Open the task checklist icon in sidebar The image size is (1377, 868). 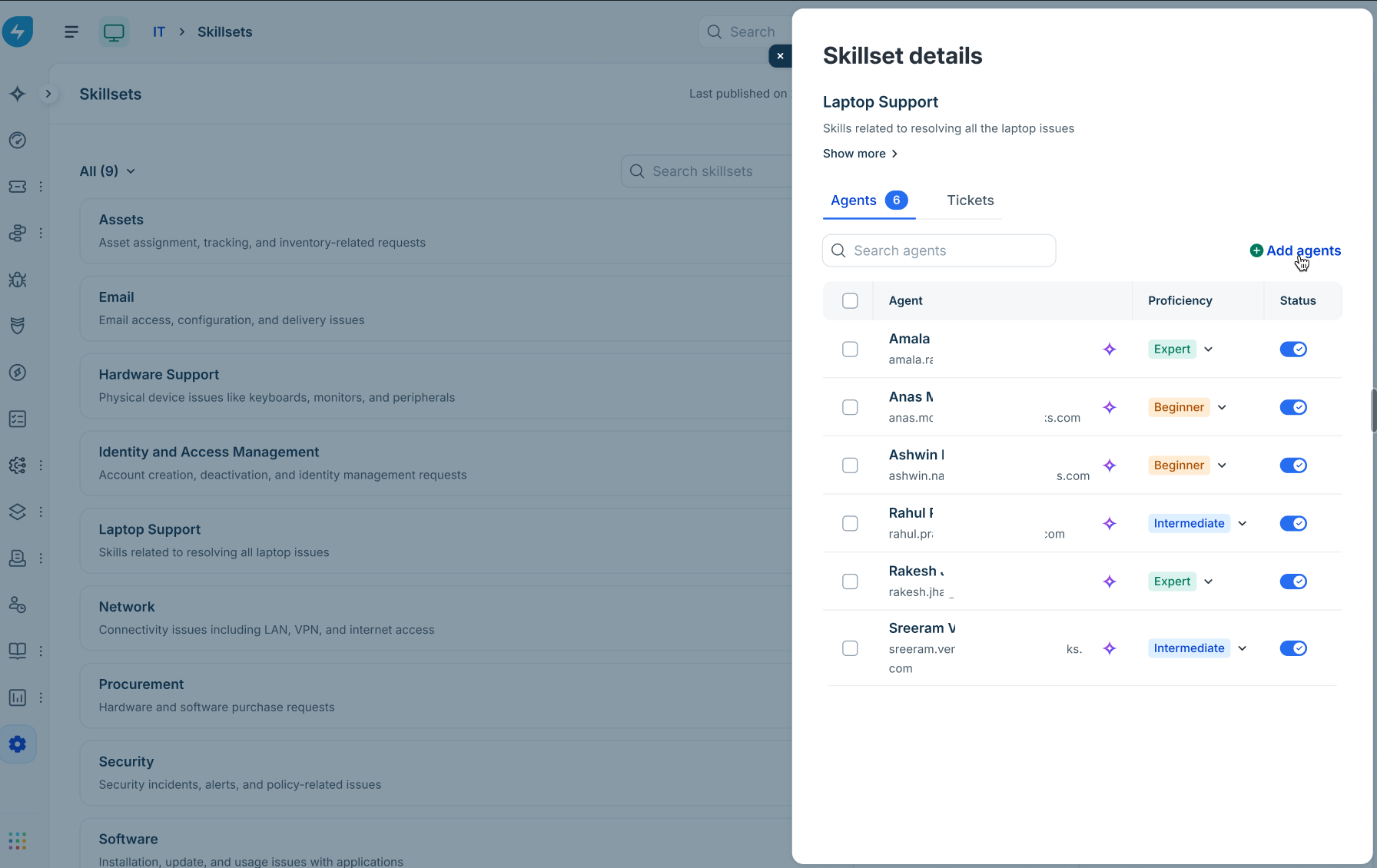tap(18, 419)
